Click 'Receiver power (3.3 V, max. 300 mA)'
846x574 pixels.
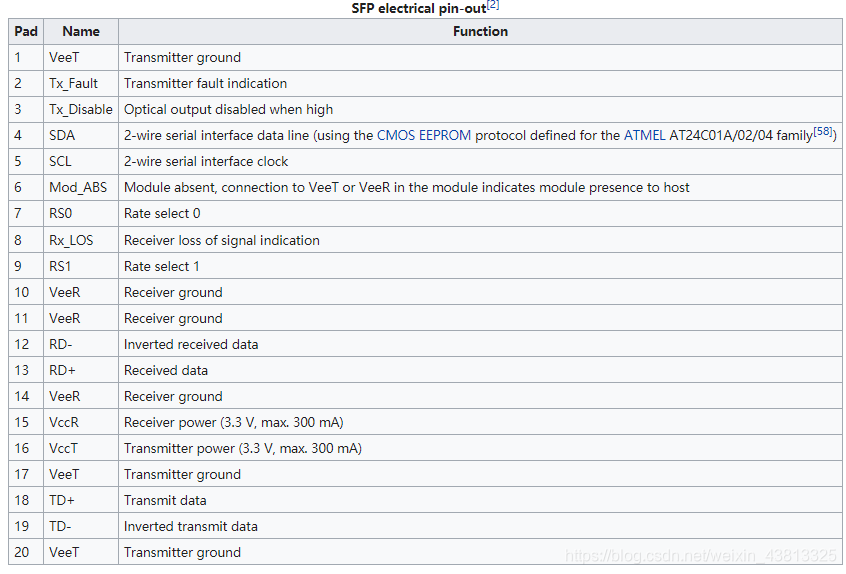[233, 422]
